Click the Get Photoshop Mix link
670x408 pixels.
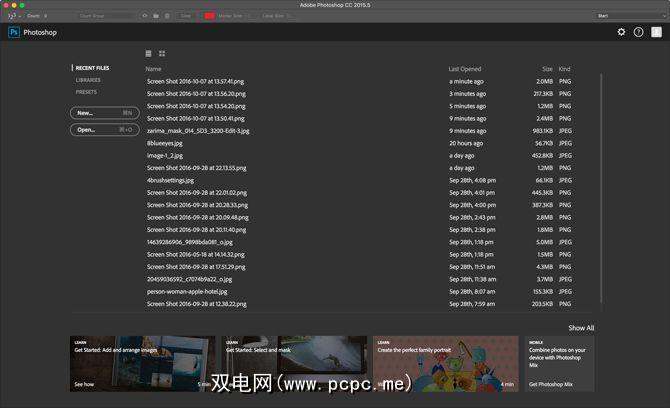pyautogui.click(x=551, y=384)
